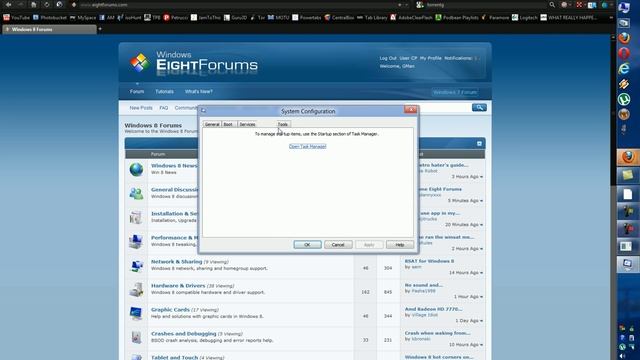The width and height of the screenshot is (640, 360).
Task: Open the Boot tab in System Configuration
Action: click(x=228, y=124)
